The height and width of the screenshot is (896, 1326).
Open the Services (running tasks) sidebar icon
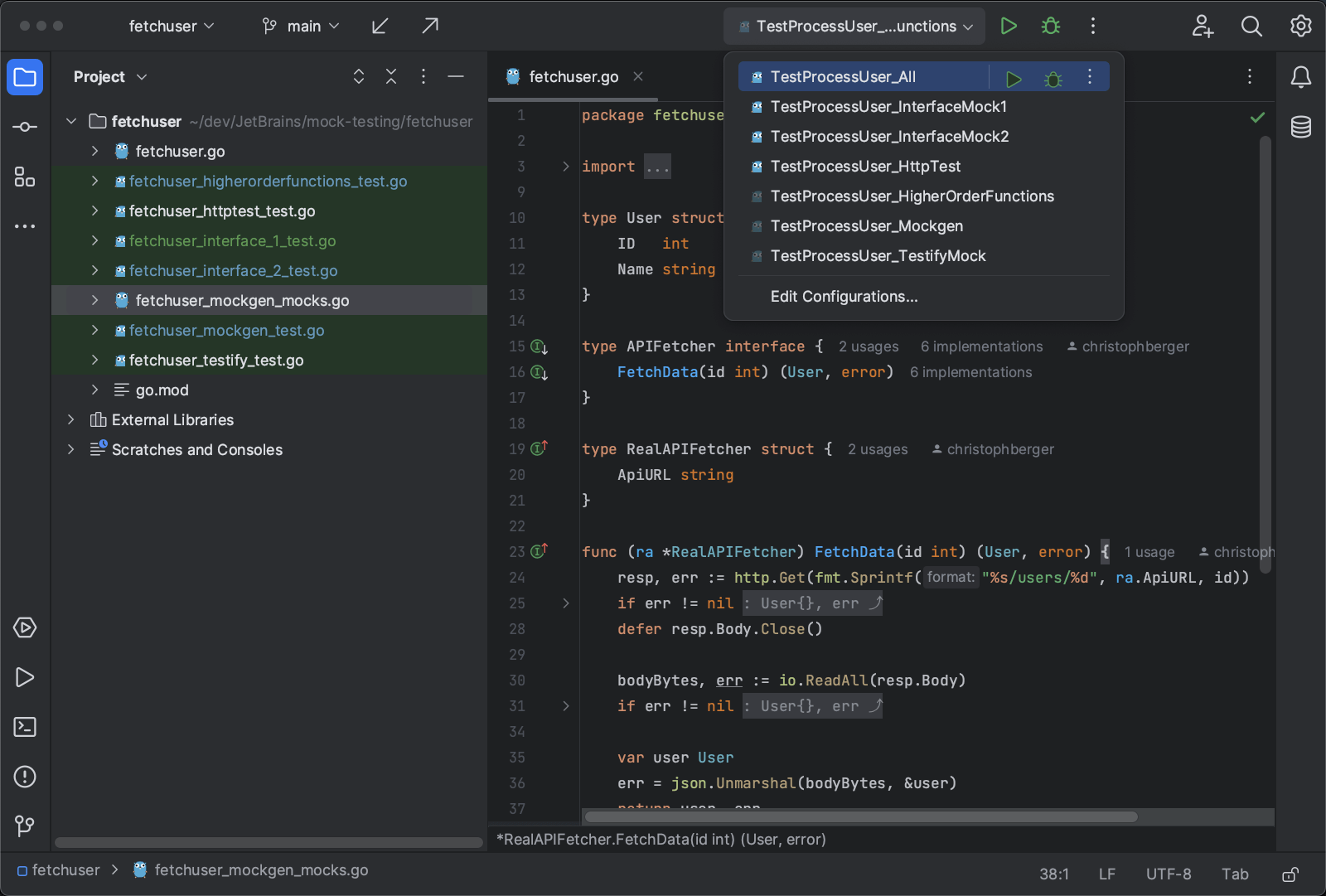24,627
